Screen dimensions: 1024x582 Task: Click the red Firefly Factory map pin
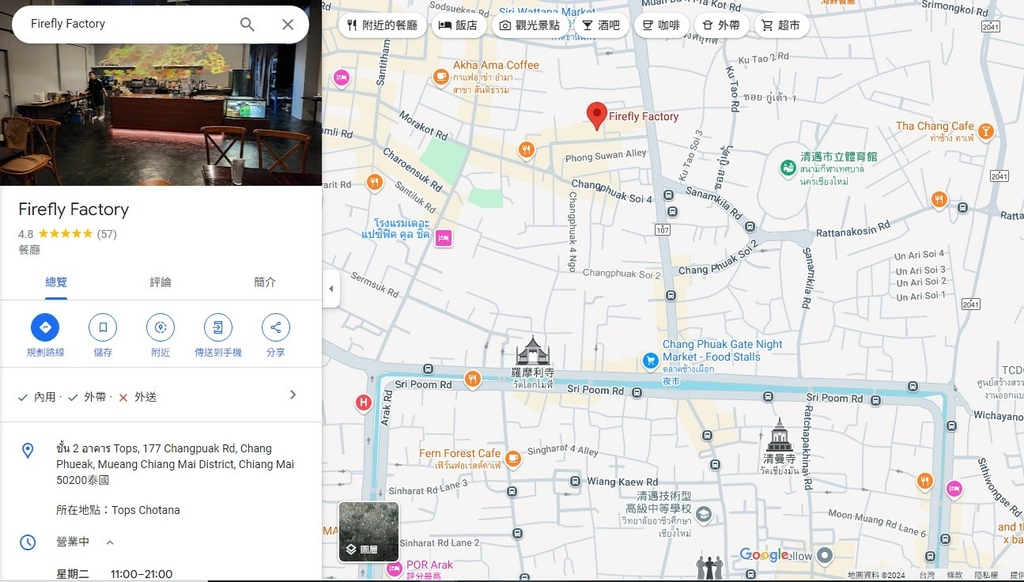[596, 116]
